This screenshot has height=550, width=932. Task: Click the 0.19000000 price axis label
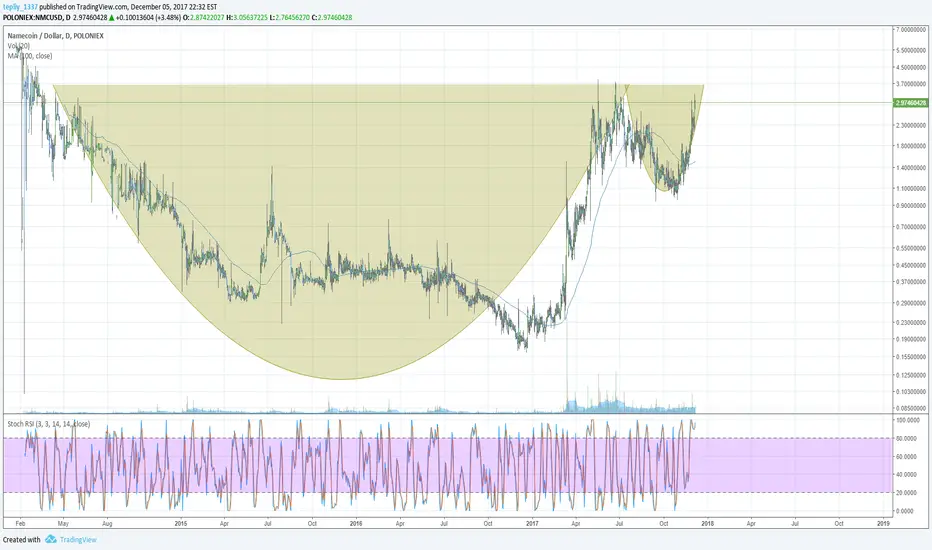coord(912,340)
